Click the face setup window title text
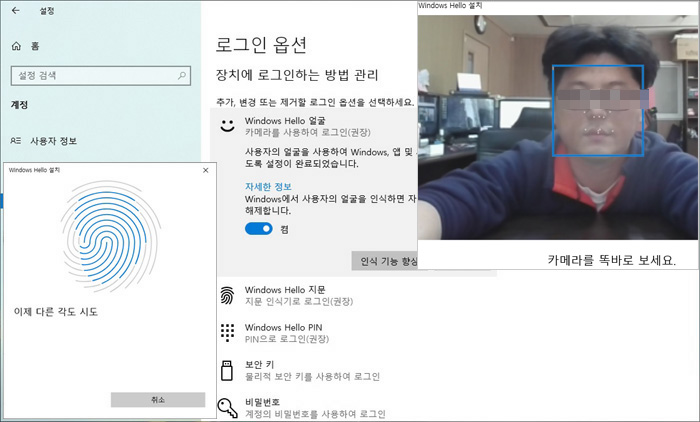700x422 pixels. click(450, 5)
